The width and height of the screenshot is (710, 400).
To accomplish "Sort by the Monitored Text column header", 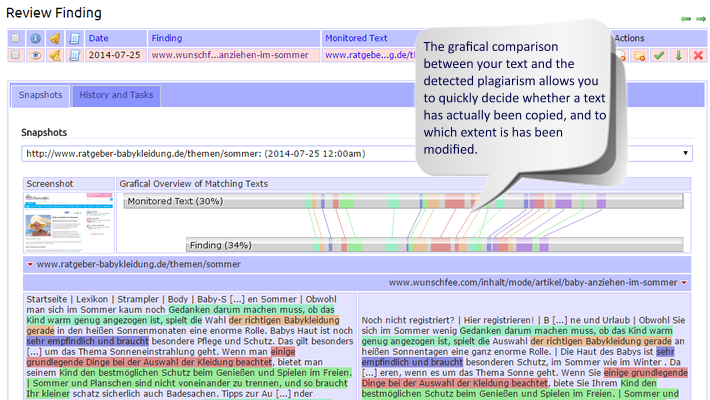I will (x=356, y=39).
